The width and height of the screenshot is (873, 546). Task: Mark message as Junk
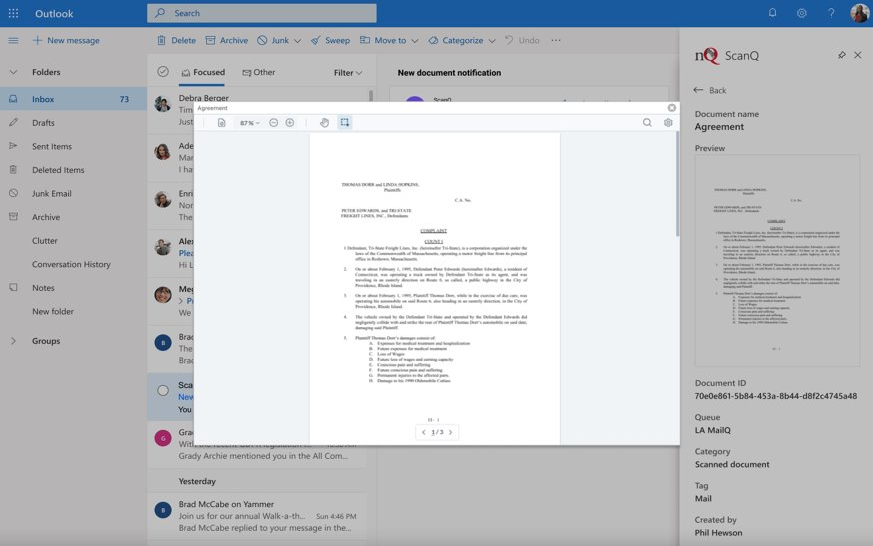(x=273, y=40)
